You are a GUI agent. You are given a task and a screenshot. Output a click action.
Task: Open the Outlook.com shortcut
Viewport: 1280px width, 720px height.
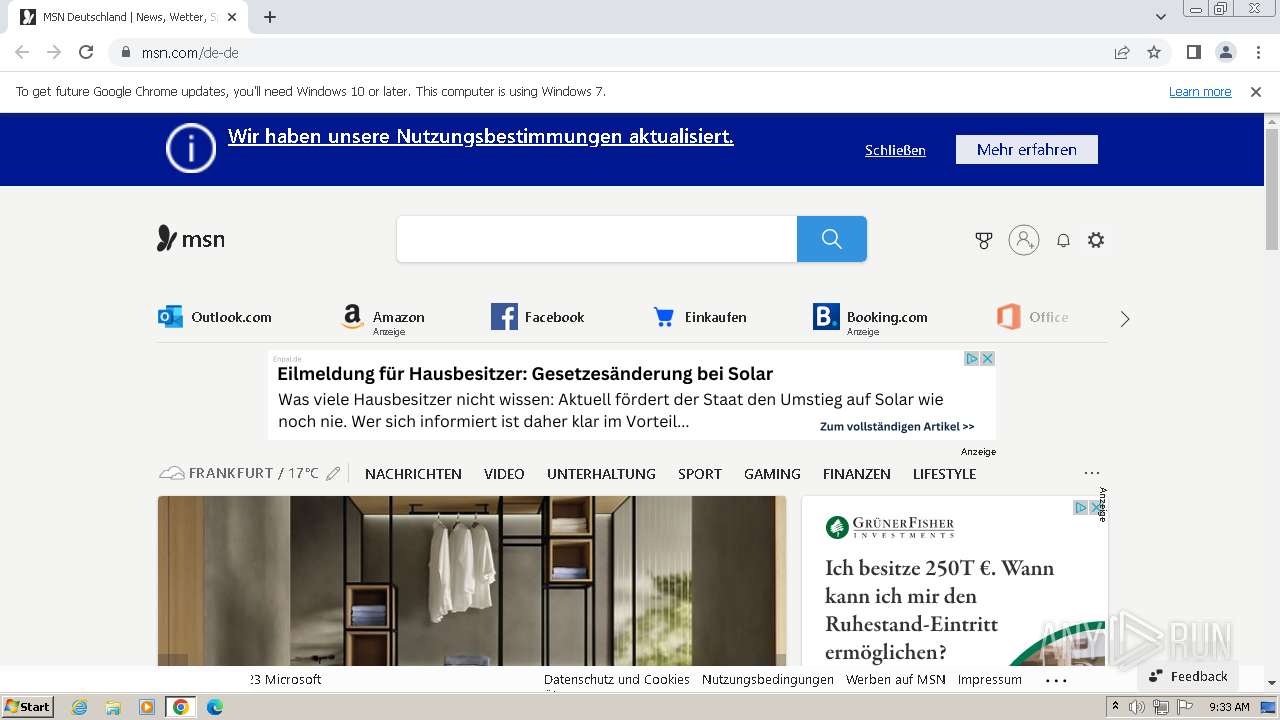215,317
